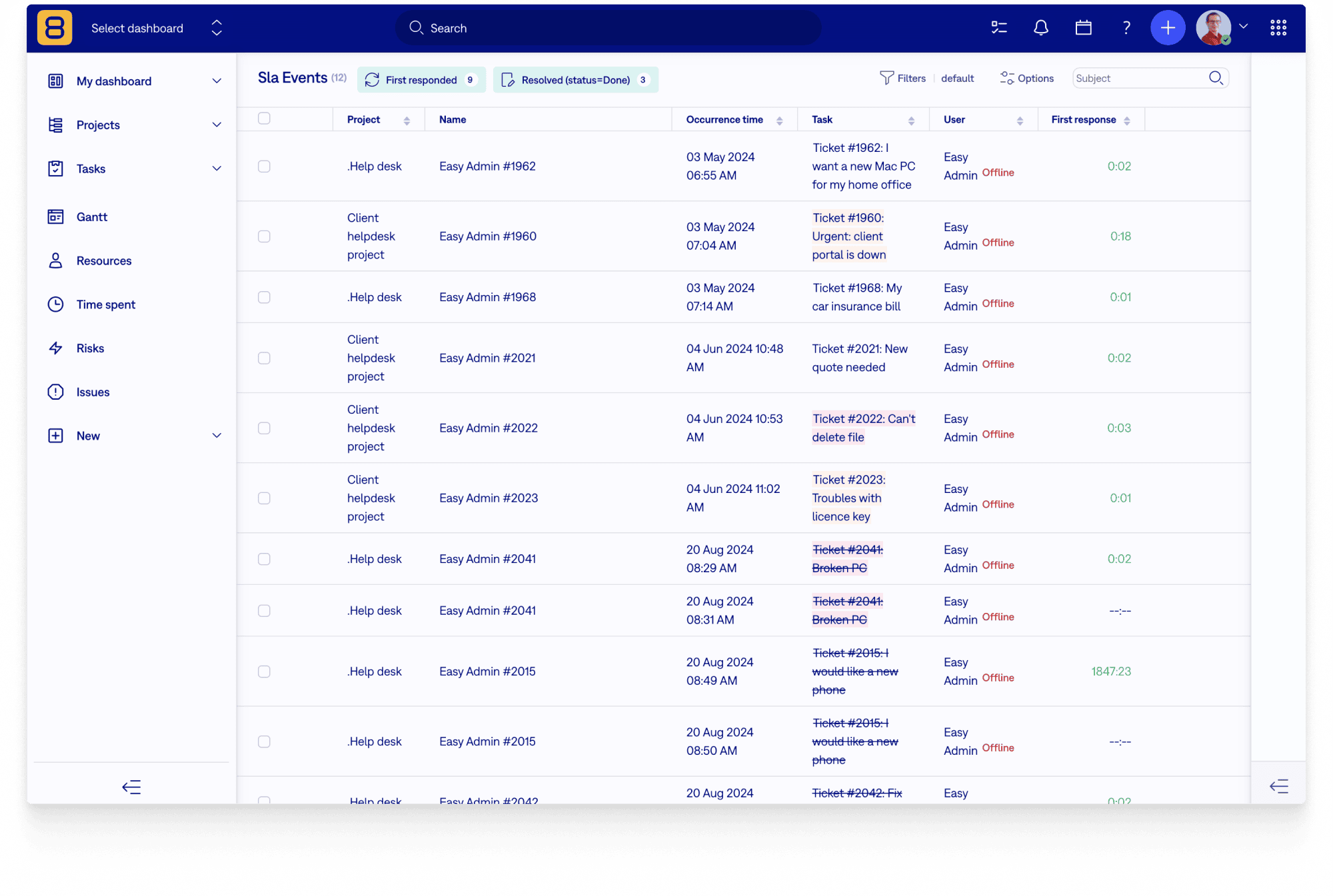The width and height of the screenshot is (1333, 896).
Task: Click the magnifier icon in Subject field
Action: click(1216, 79)
